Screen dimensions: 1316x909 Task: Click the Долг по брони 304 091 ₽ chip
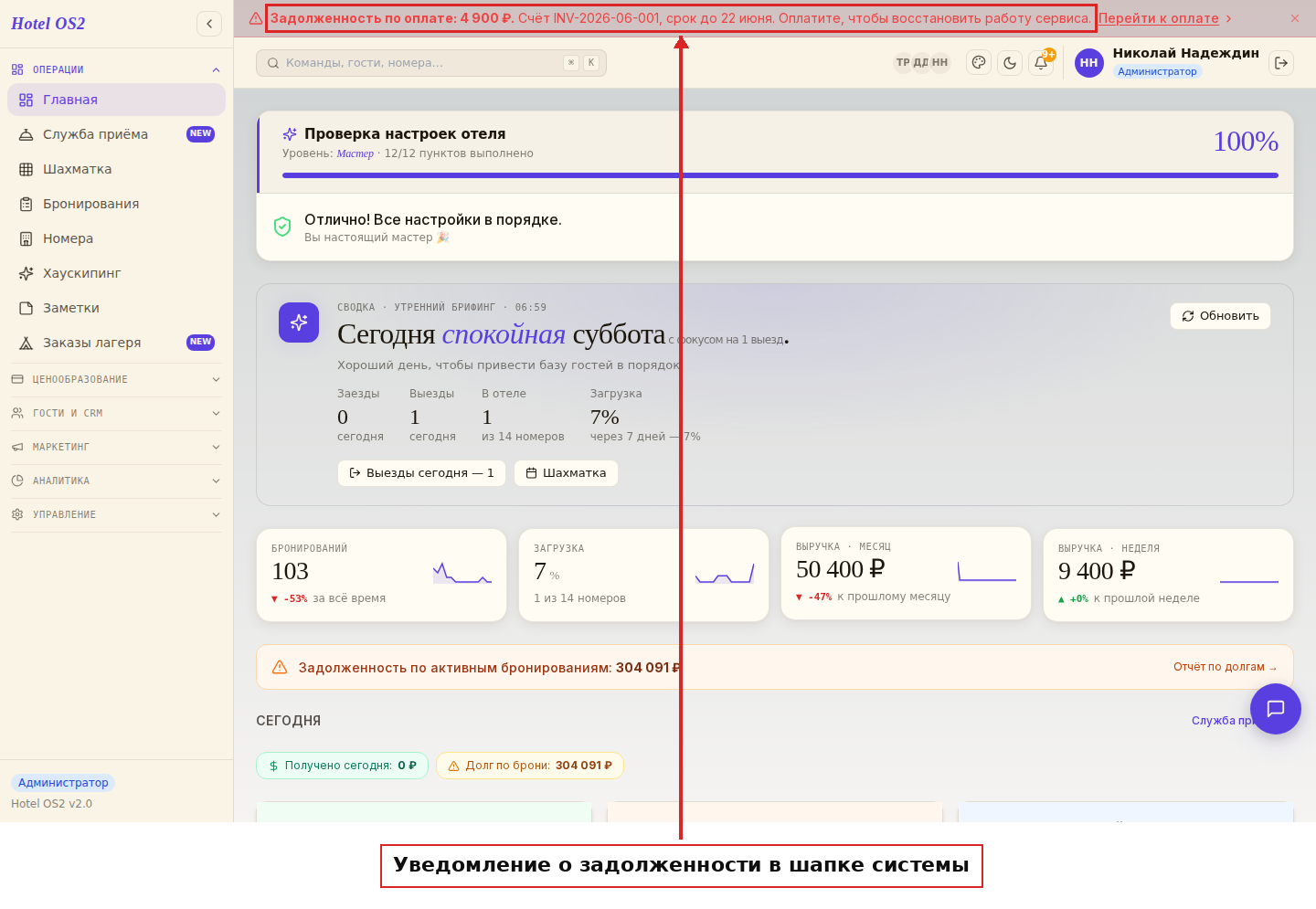pos(530,766)
